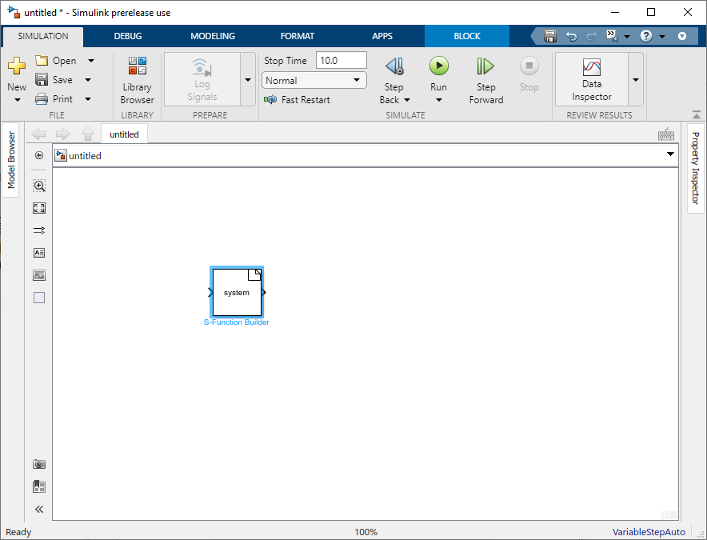Click the viewmarks icon in palette
The image size is (707, 540).
click(39, 486)
